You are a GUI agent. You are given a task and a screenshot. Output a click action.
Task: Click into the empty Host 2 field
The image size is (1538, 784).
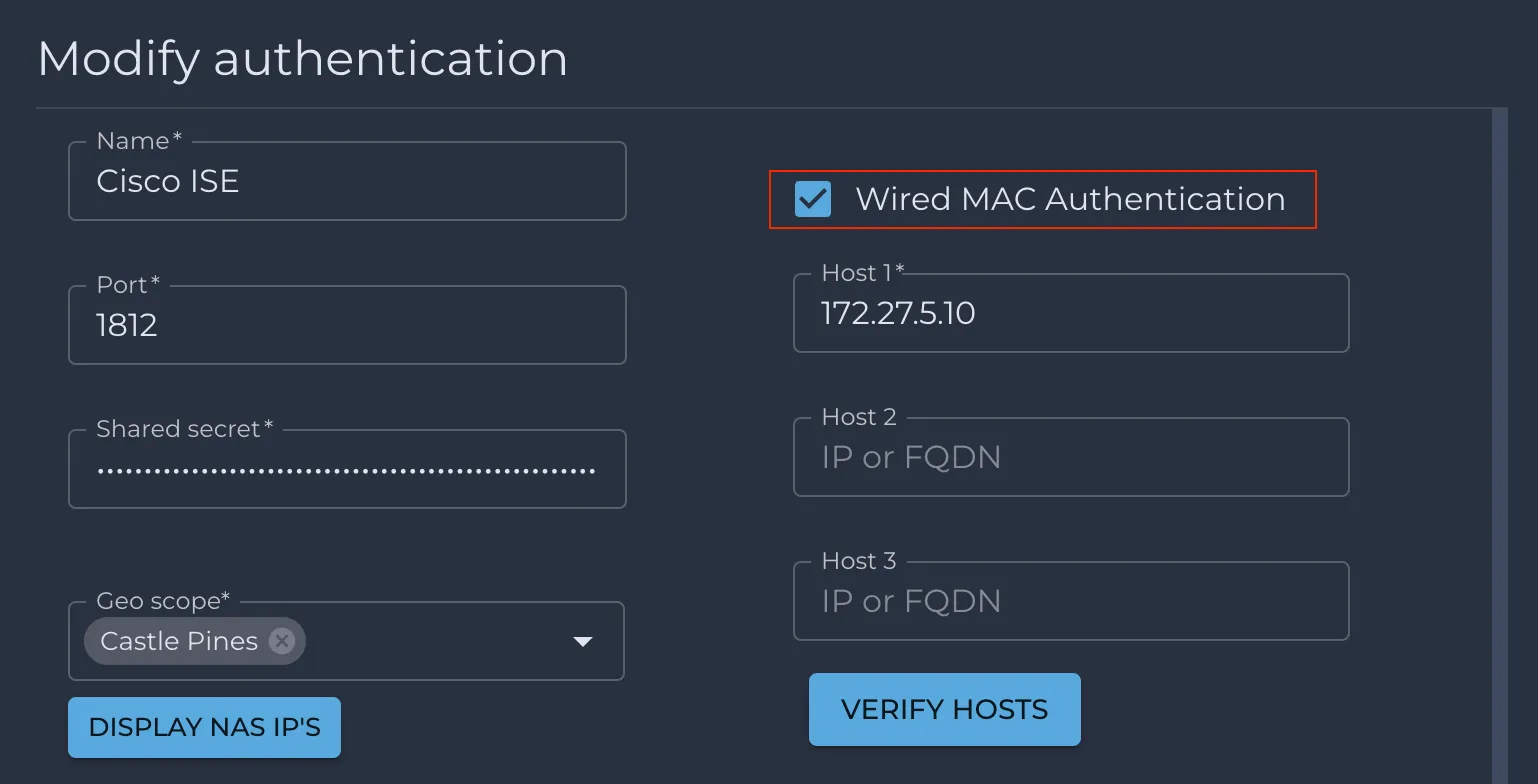(x=1071, y=457)
